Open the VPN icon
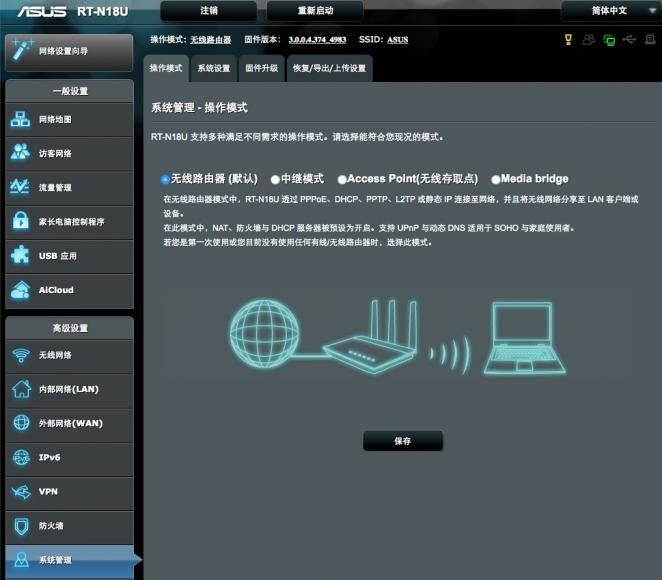Screen dimensions: 662x580 pos(21,492)
